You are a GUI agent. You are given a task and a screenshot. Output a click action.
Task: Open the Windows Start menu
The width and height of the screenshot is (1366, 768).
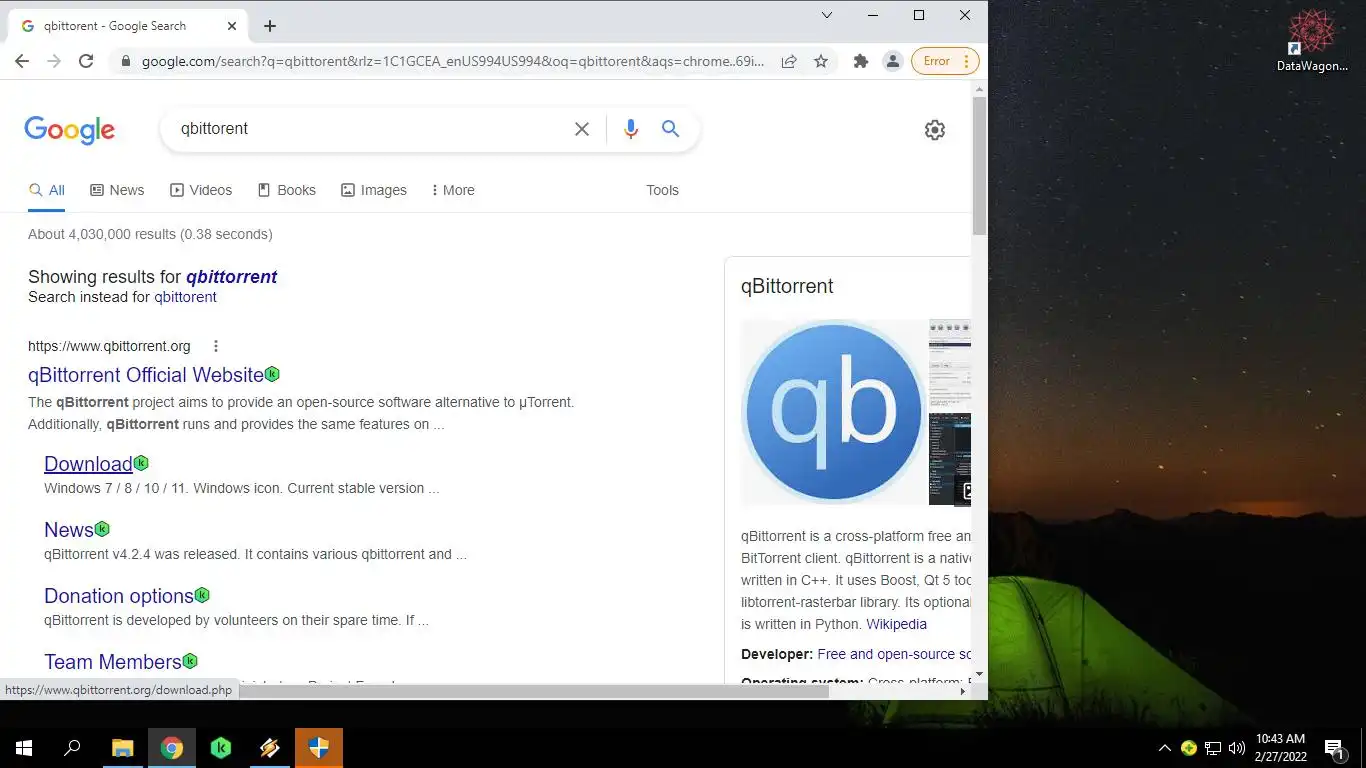(x=24, y=748)
